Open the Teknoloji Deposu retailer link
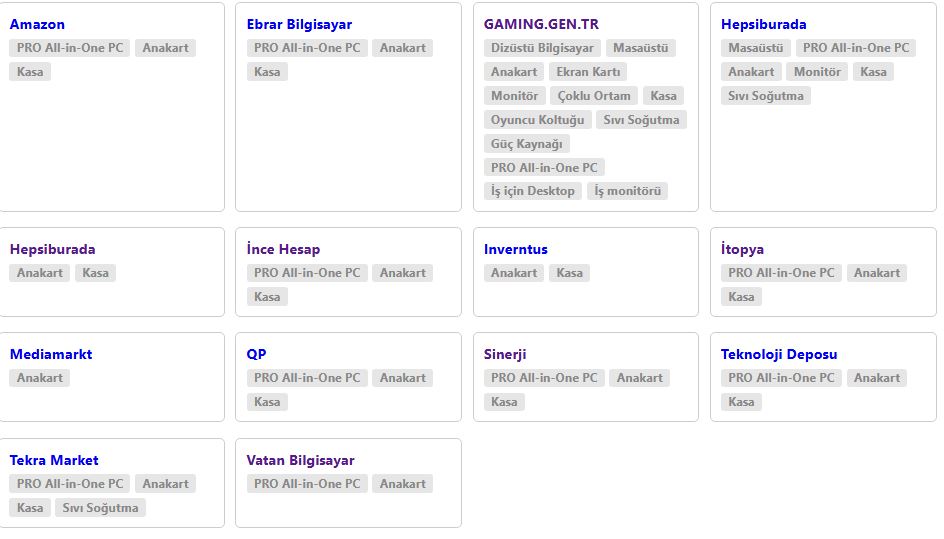This screenshot has width=944, height=539. [x=779, y=354]
